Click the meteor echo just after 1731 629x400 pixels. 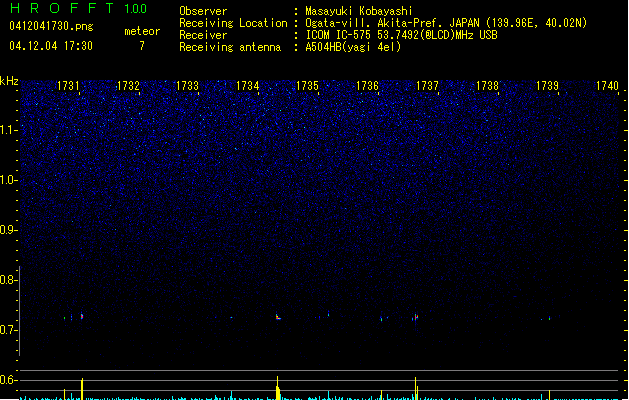click(82, 317)
